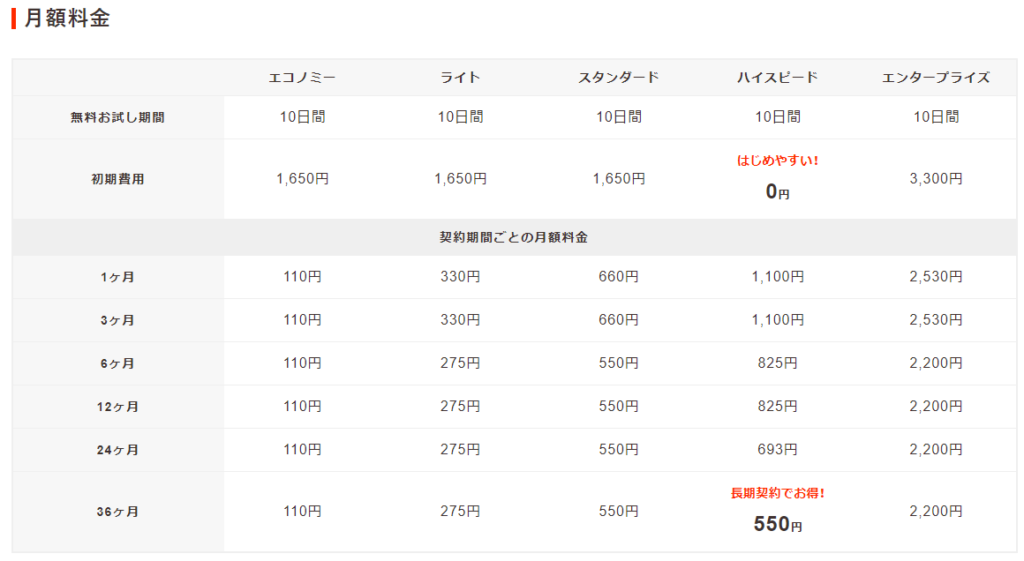1024x561 pixels.
Task: Click the 初期費用 row label
Action: pyautogui.click(x=118, y=179)
